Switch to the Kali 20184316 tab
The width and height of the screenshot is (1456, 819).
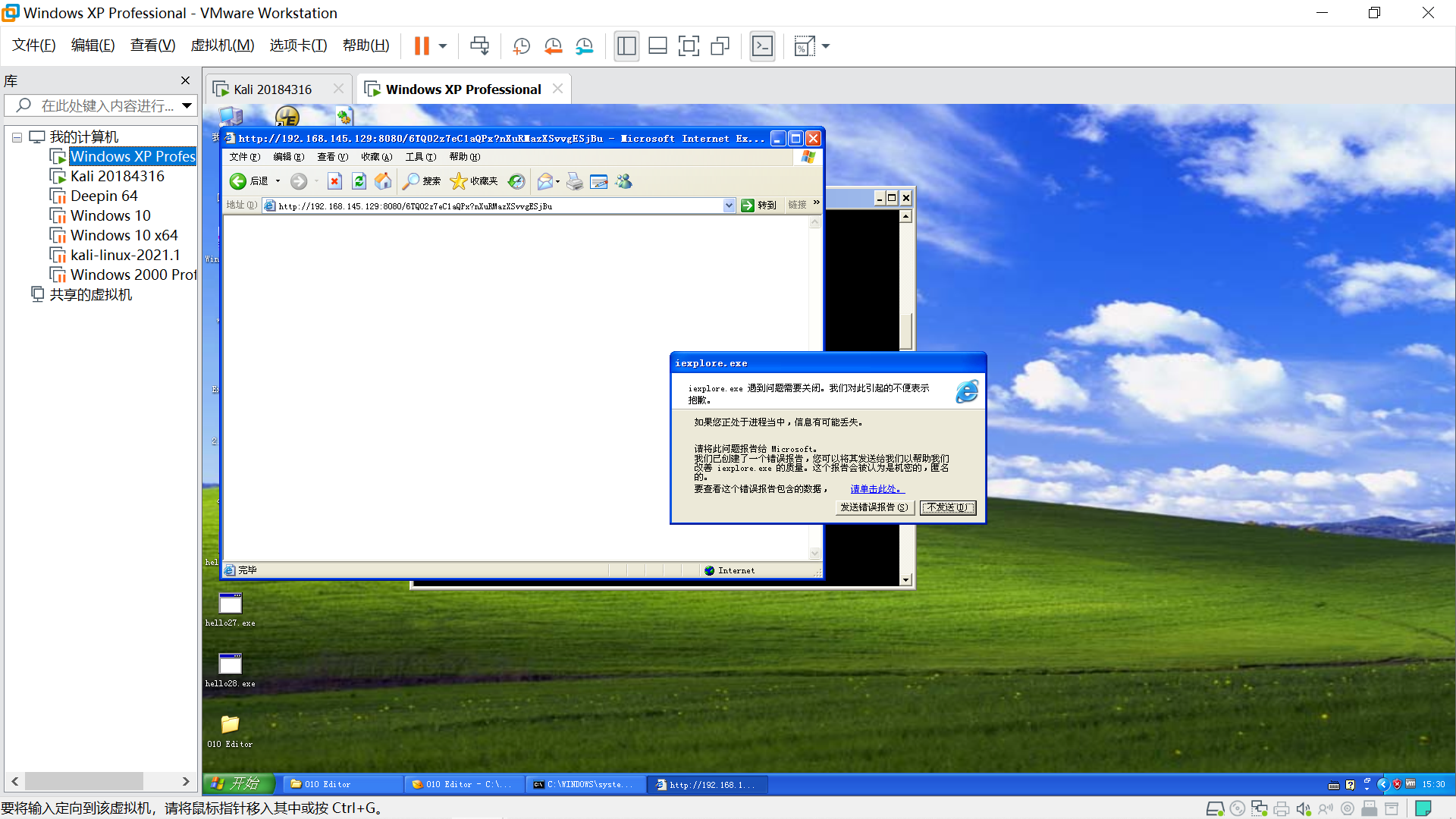[x=272, y=89]
